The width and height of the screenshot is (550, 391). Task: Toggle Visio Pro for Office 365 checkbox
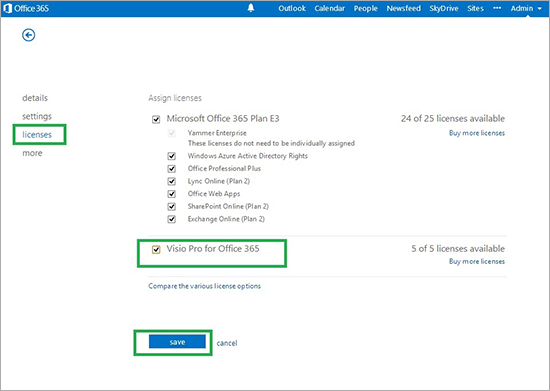[x=156, y=250]
